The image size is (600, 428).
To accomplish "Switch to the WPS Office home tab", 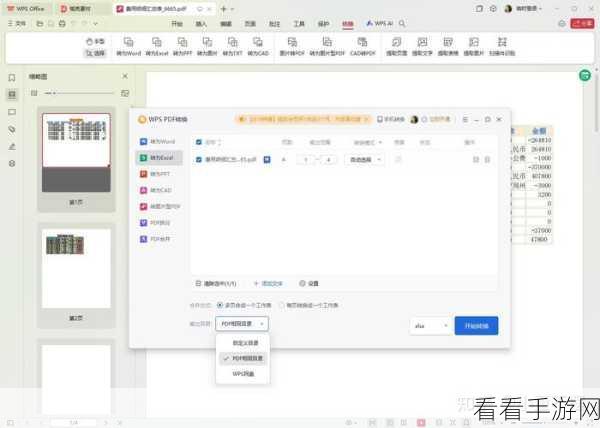I will coord(26,8).
